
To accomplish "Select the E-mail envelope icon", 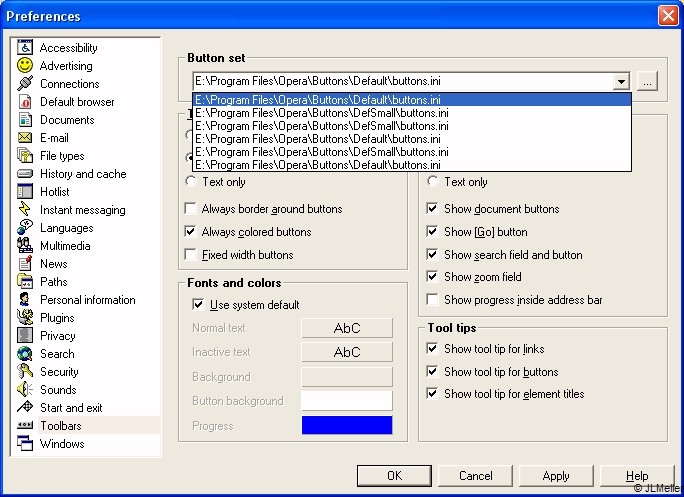I will click(25, 137).
